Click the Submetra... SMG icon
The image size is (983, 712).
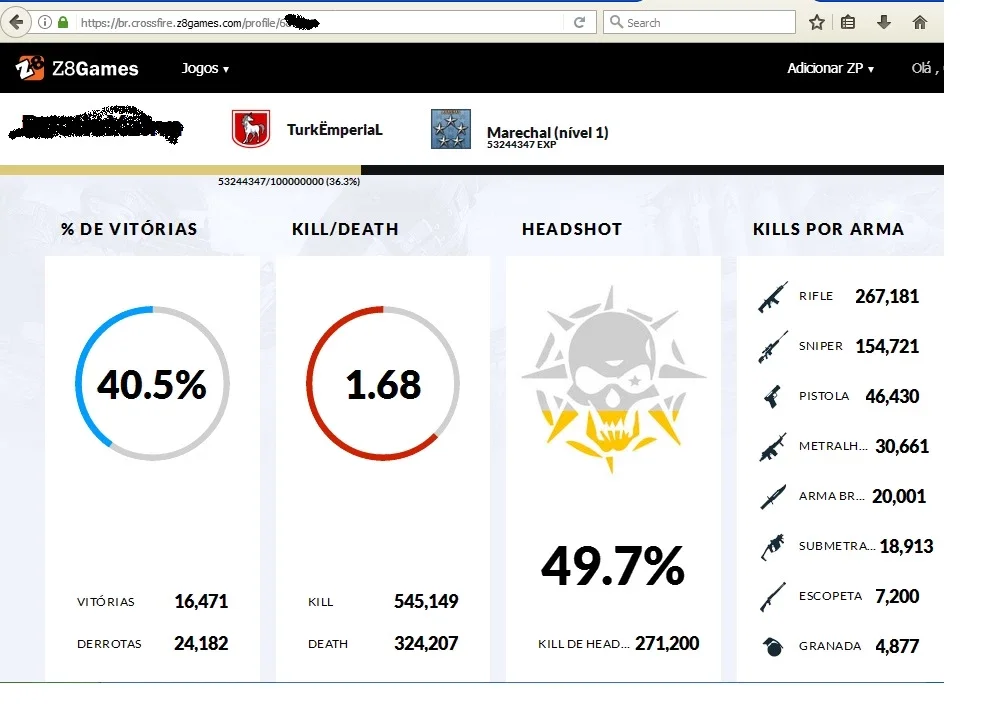(x=772, y=547)
